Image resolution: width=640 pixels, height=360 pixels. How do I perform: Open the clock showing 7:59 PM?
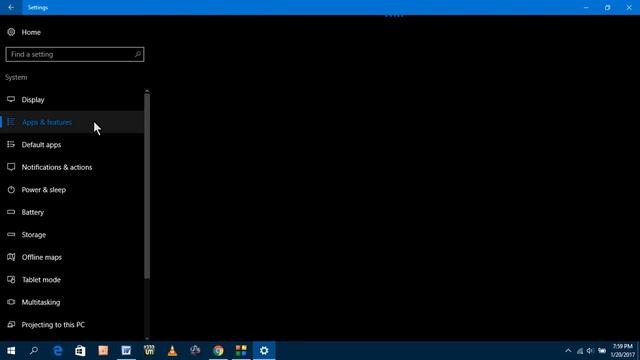click(x=623, y=351)
